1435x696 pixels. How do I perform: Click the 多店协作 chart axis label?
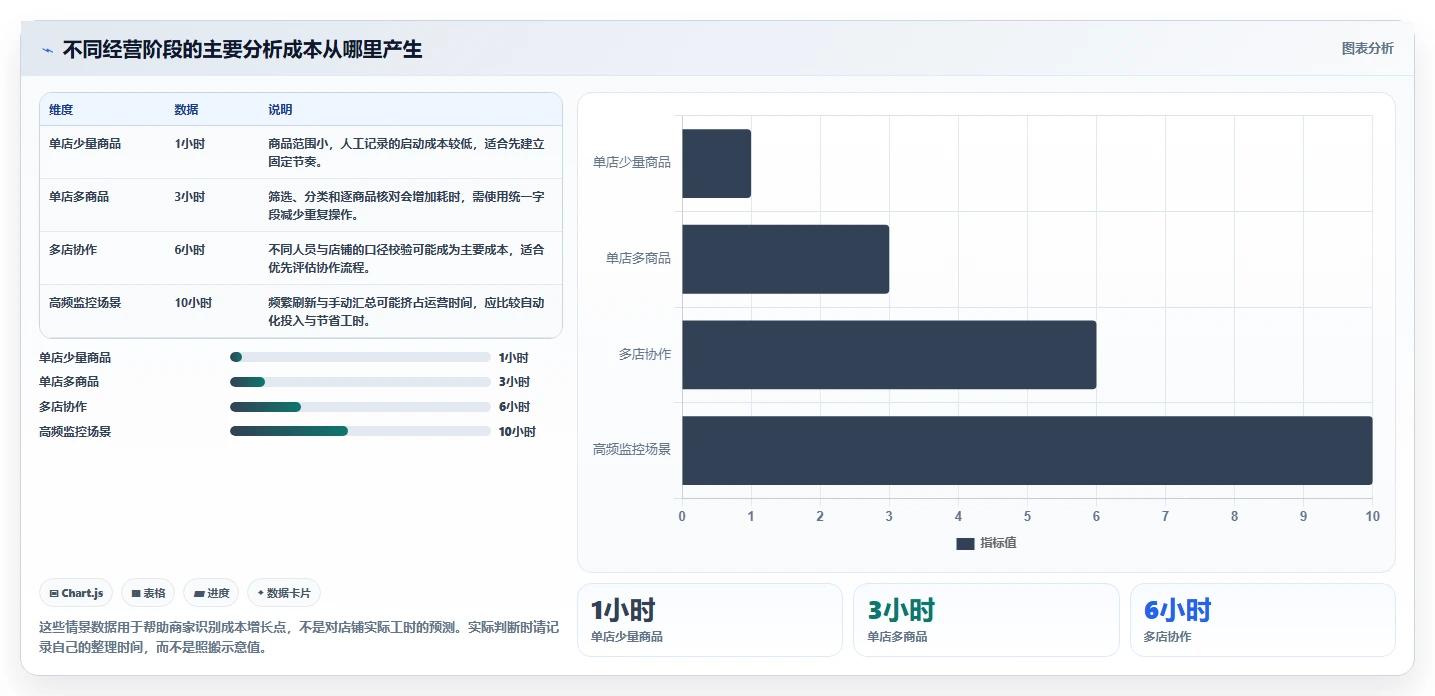pos(645,354)
